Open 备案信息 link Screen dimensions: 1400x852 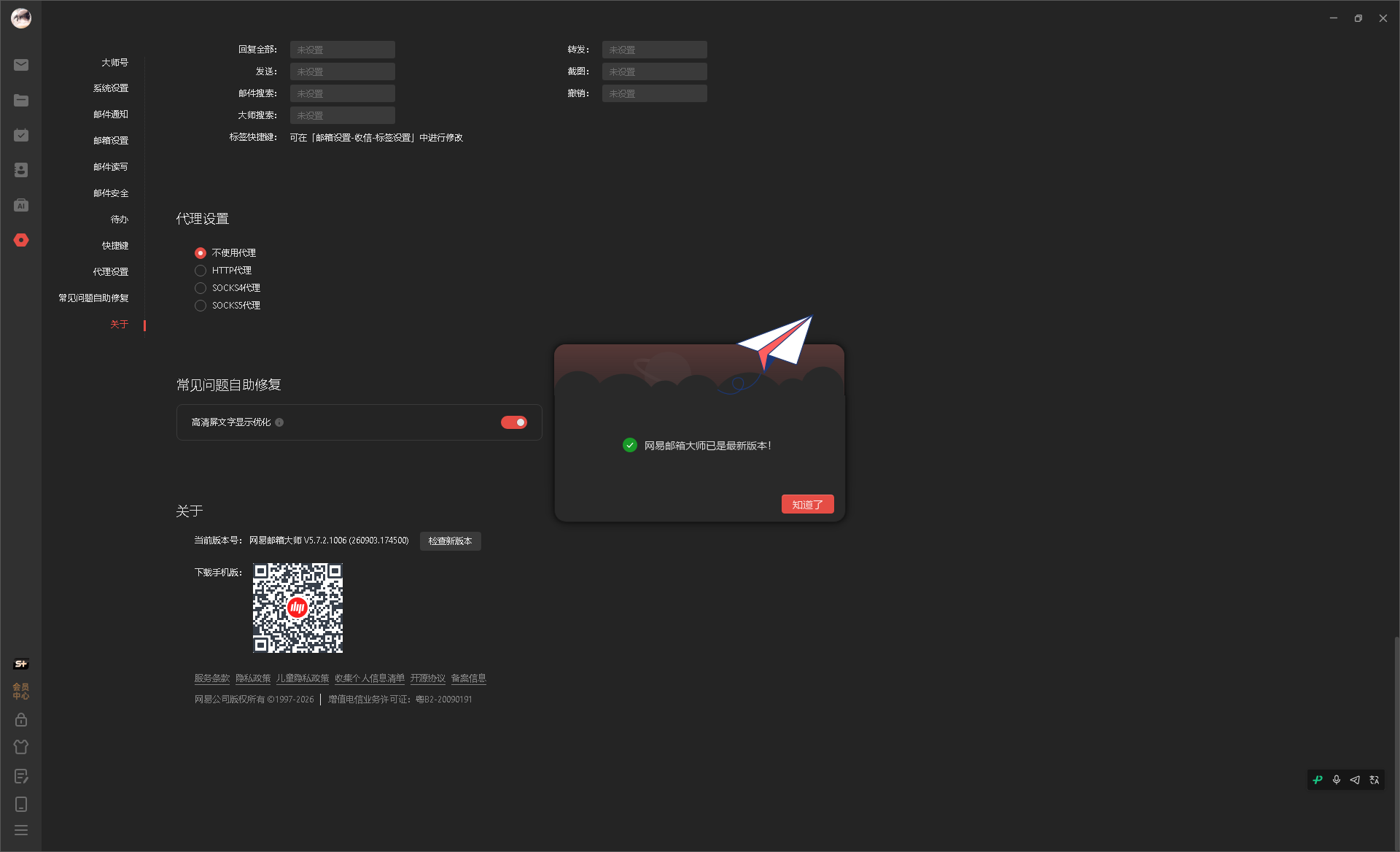[x=468, y=678]
